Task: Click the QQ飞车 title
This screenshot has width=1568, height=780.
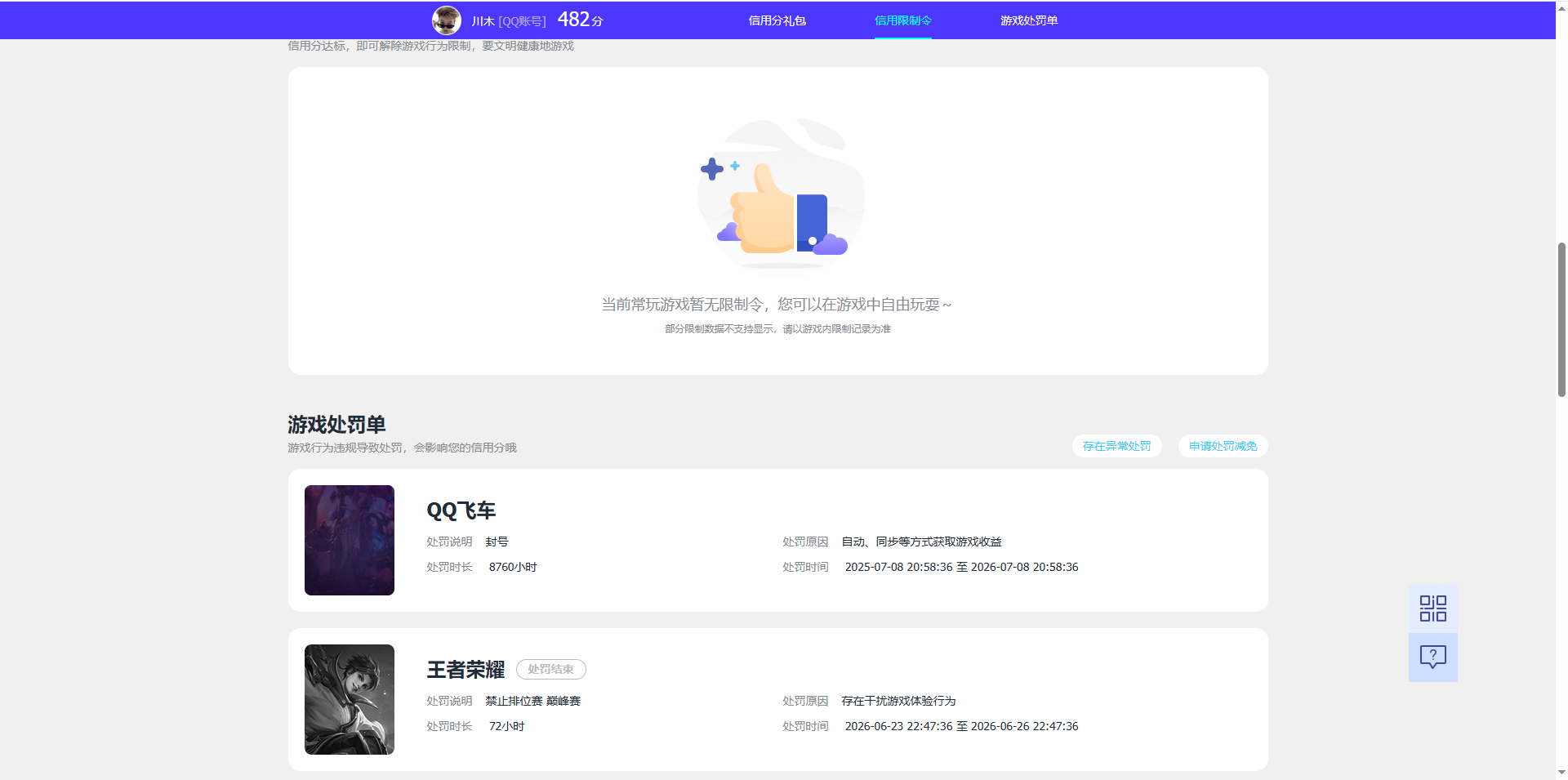Action: pos(461,510)
